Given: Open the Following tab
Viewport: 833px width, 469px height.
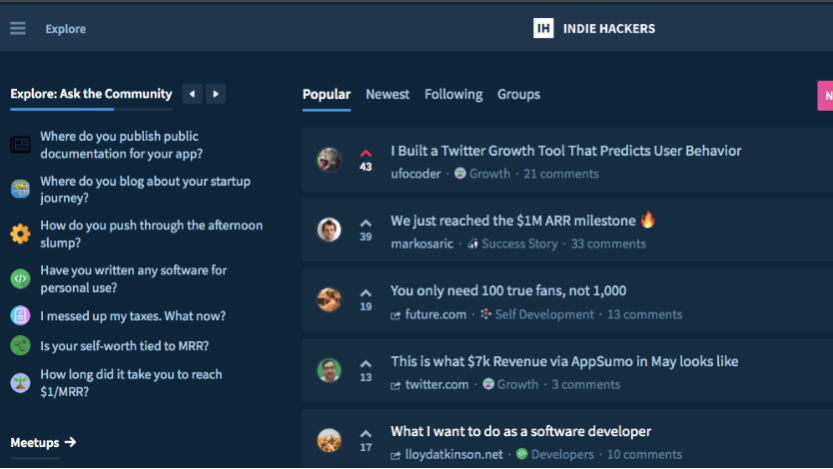Looking at the screenshot, I should click(453, 94).
